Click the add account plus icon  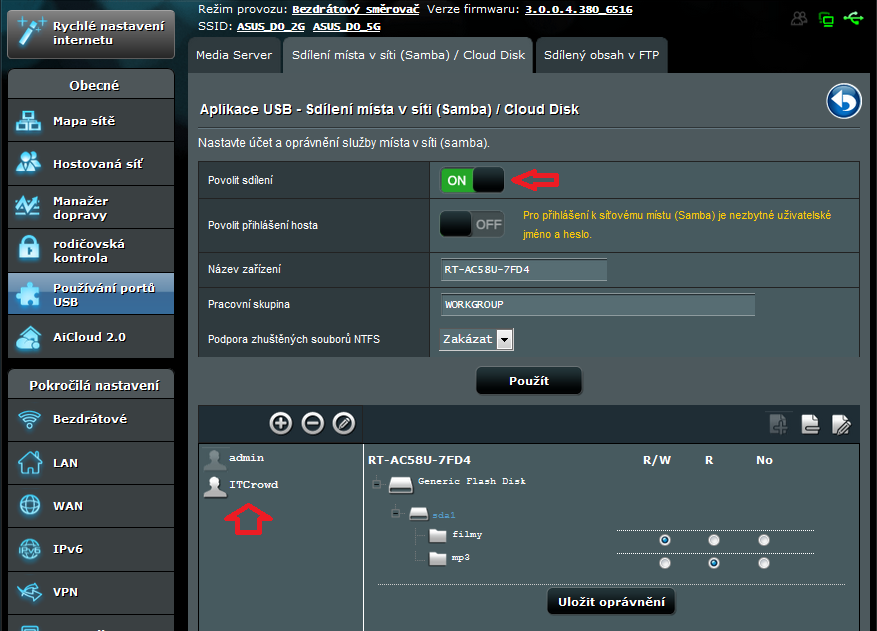tap(281, 423)
